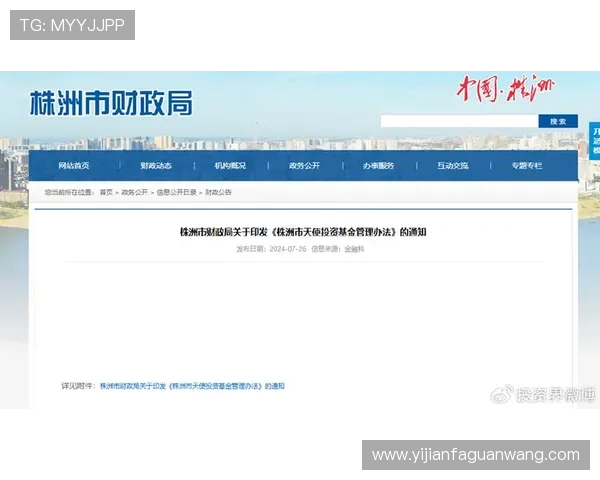The width and height of the screenshot is (600, 480).
Task: Open the 机构概况 navigation item
Action: [x=230, y=166]
